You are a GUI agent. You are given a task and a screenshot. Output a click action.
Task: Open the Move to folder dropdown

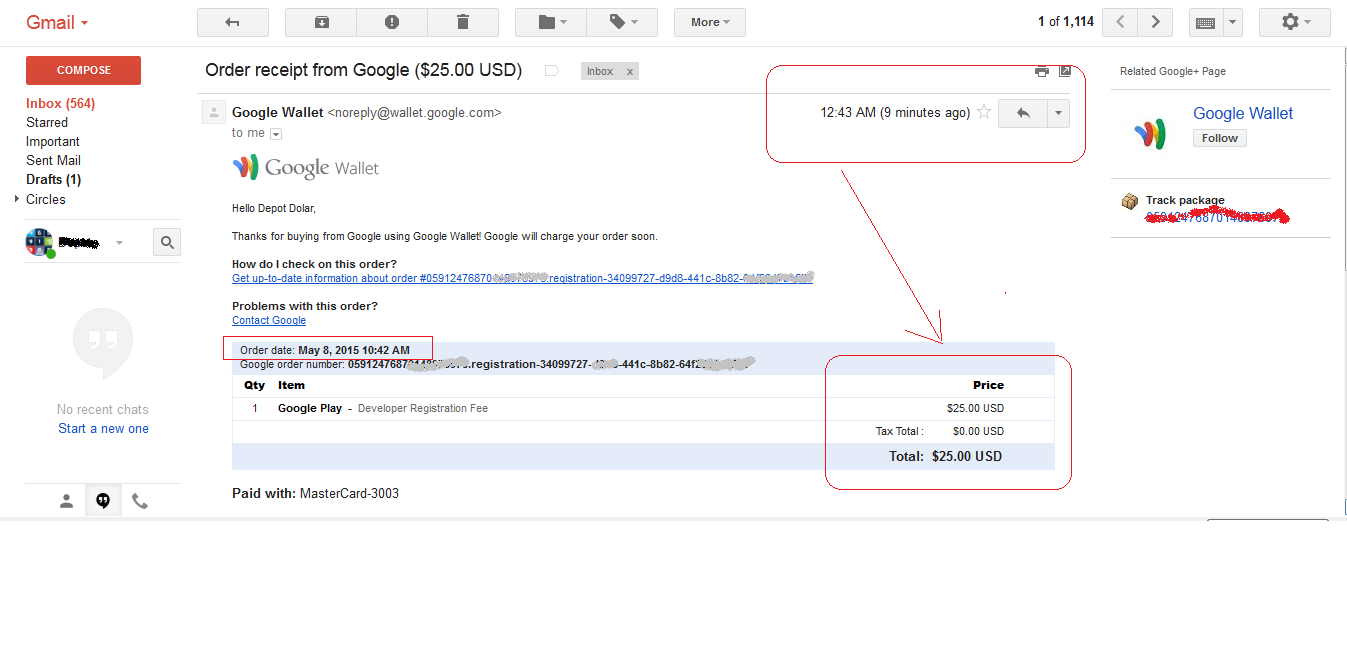551,22
